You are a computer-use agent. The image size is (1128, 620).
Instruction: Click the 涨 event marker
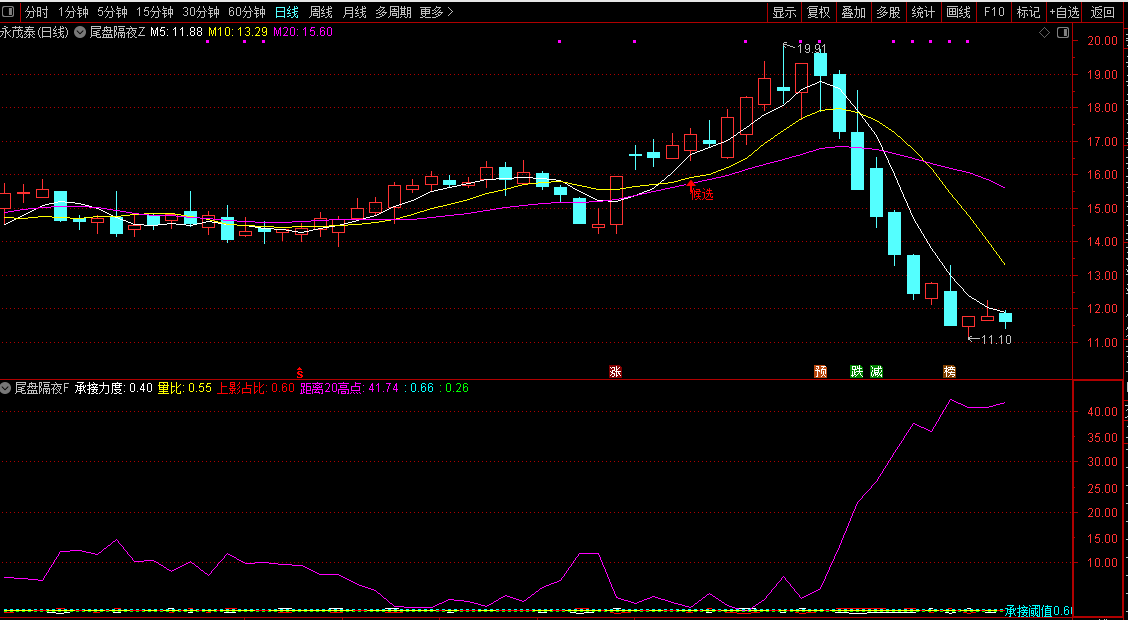[x=615, y=372]
